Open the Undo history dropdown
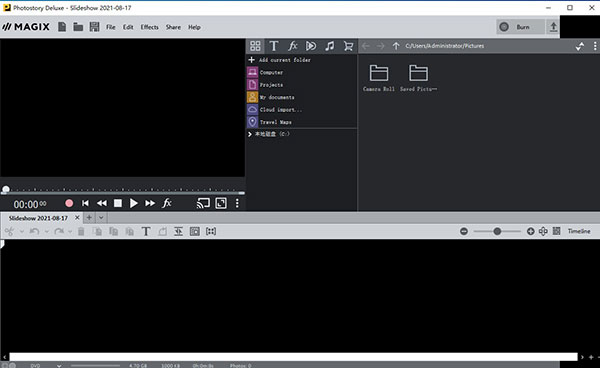The width and height of the screenshot is (600, 368). pos(46,231)
